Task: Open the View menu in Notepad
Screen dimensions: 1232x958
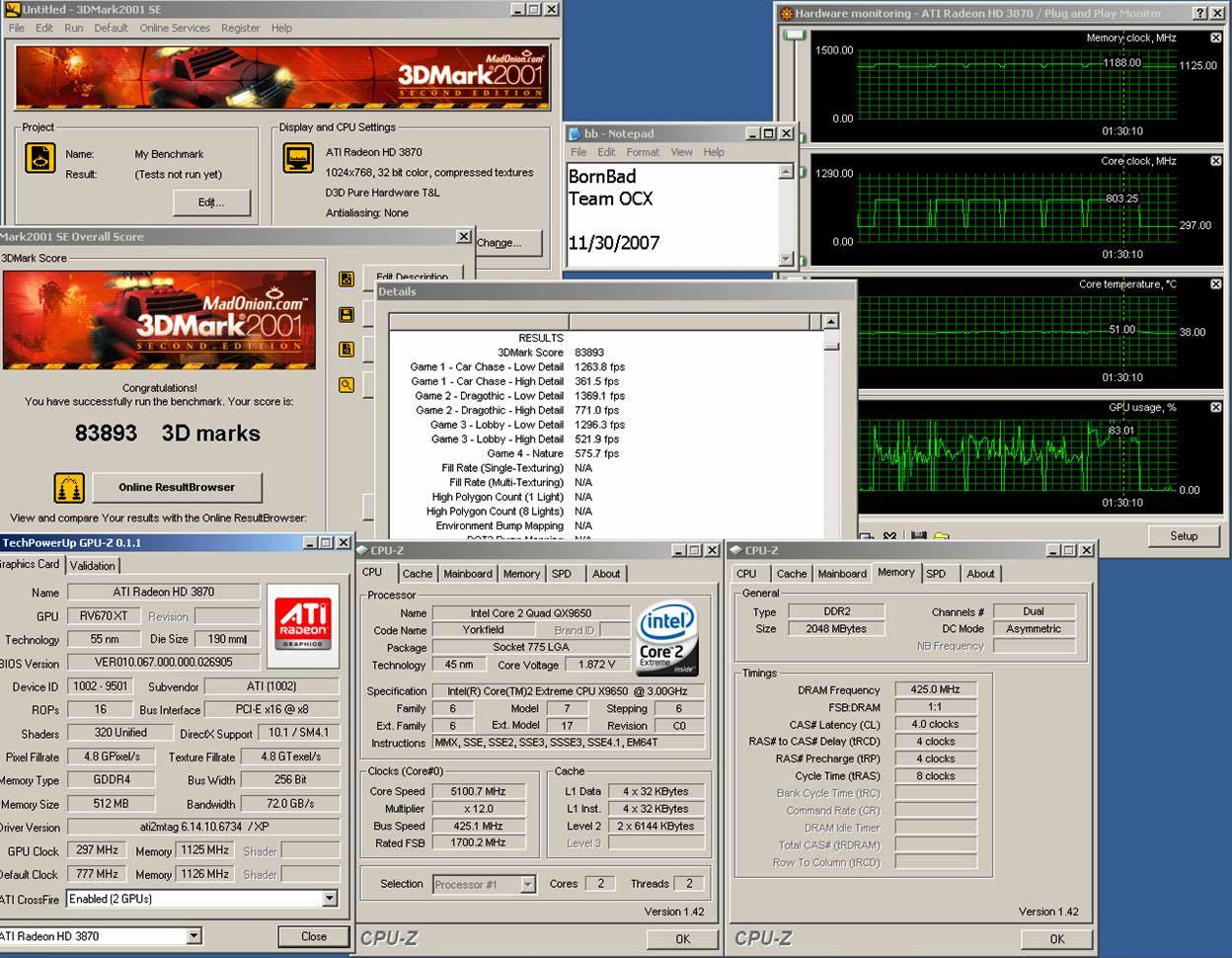Action: pyautogui.click(x=682, y=152)
